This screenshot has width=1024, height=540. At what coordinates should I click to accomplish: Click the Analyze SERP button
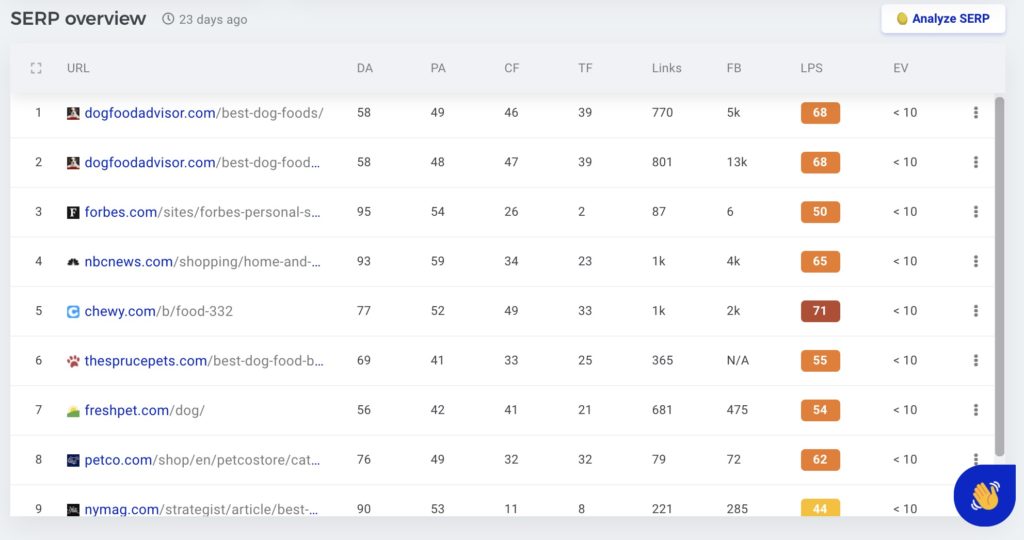943,19
